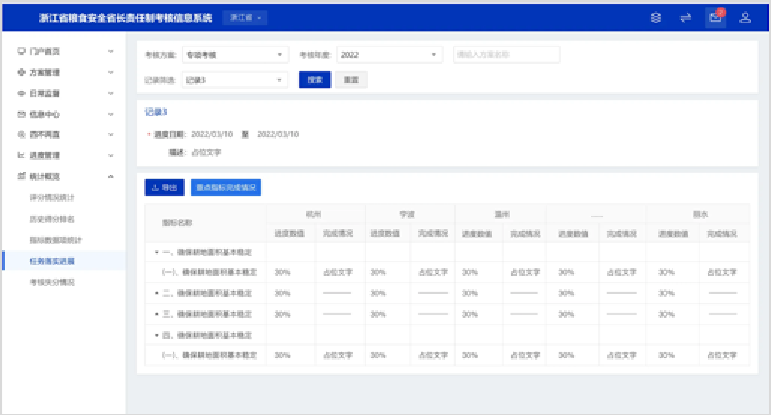The height and width of the screenshot is (415, 771).
Task: Open the 记录筛选 dropdown showing 记录3
Action: (237, 79)
